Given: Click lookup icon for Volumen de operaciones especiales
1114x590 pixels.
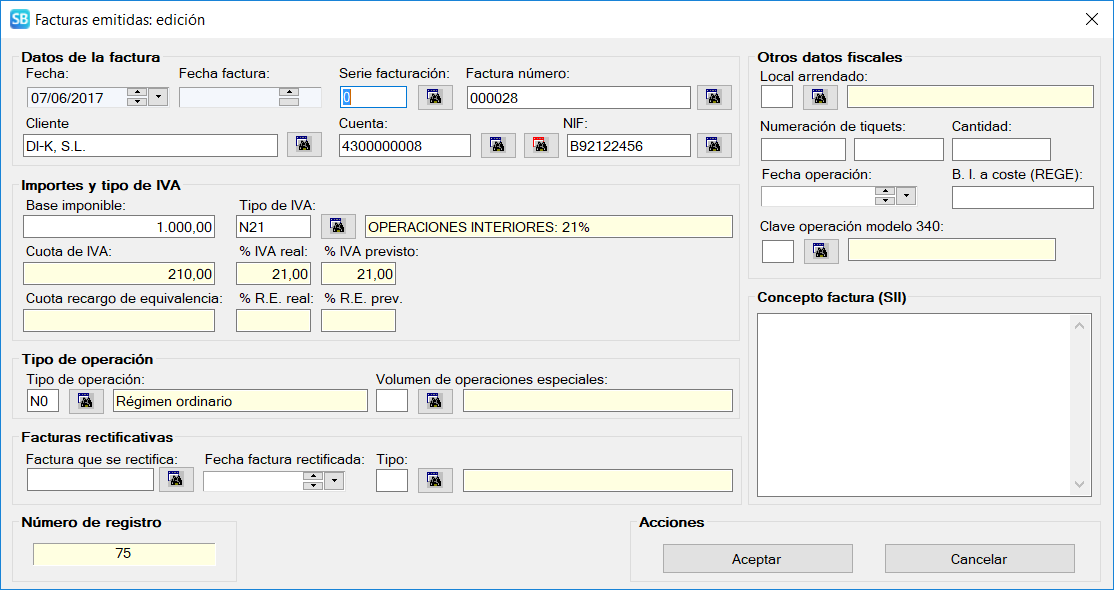Looking at the screenshot, I should tap(434, 401).
